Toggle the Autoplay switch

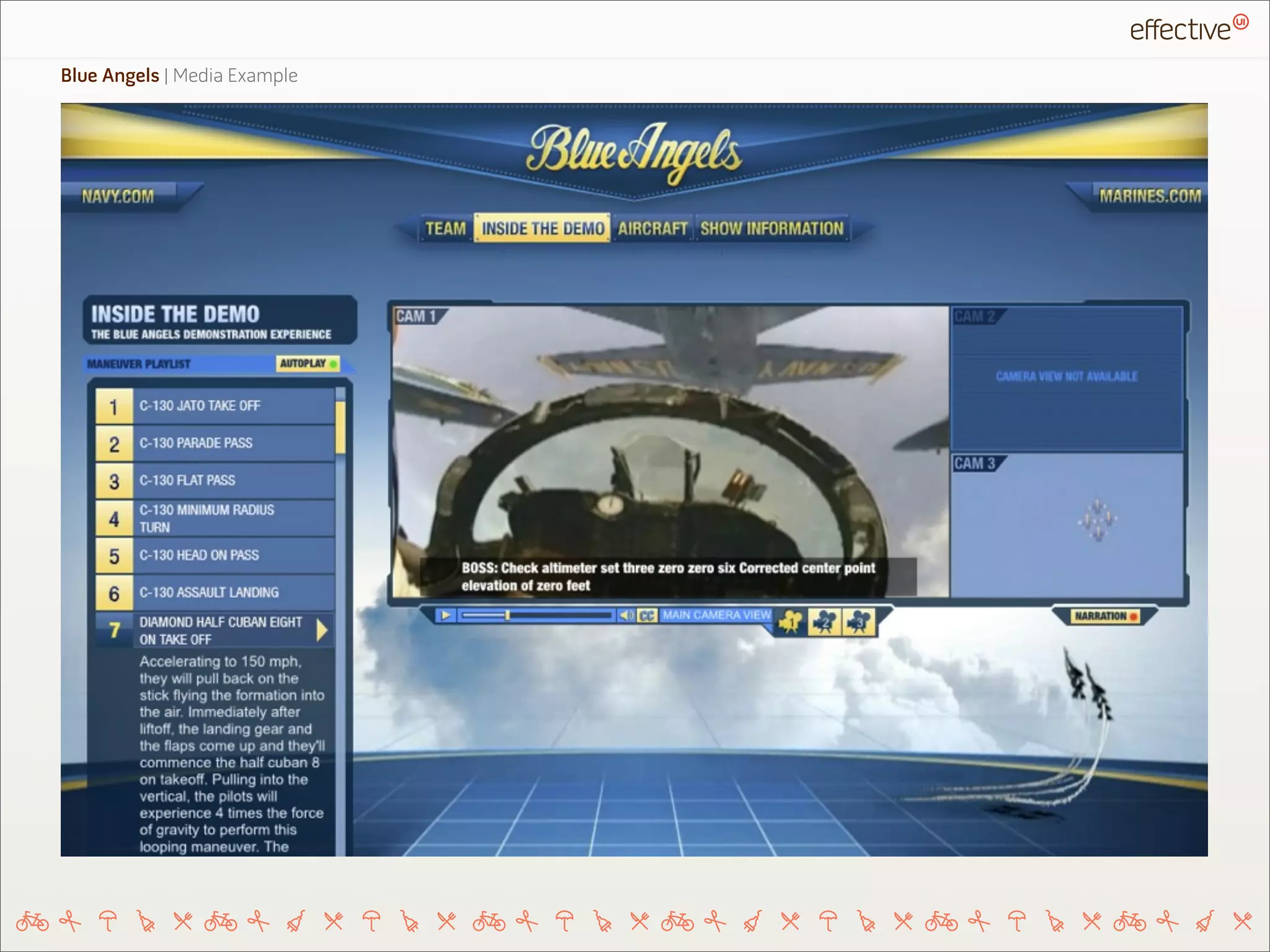tap(308, 364)
